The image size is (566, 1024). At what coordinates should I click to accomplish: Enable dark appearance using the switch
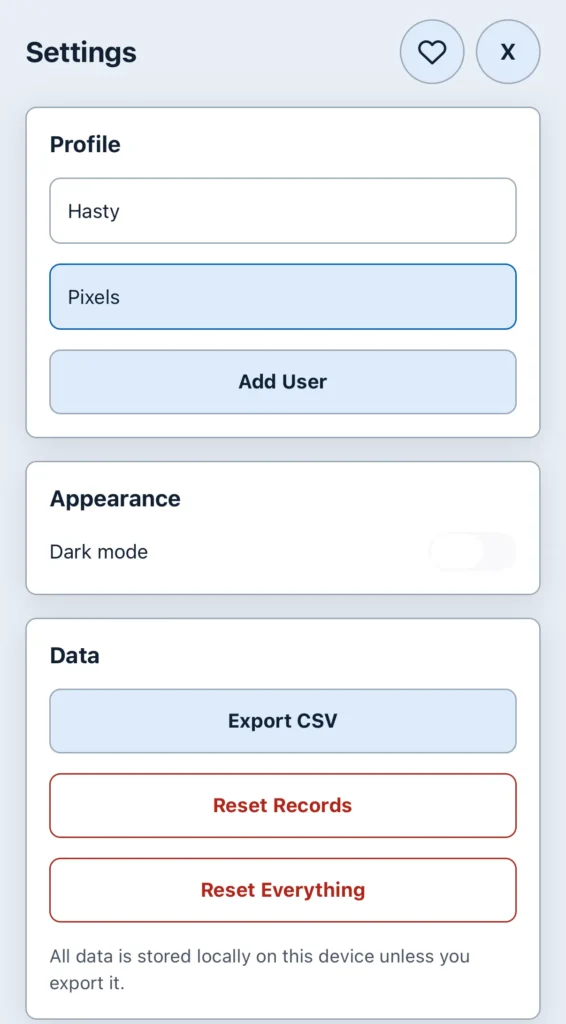coord(472,552)
